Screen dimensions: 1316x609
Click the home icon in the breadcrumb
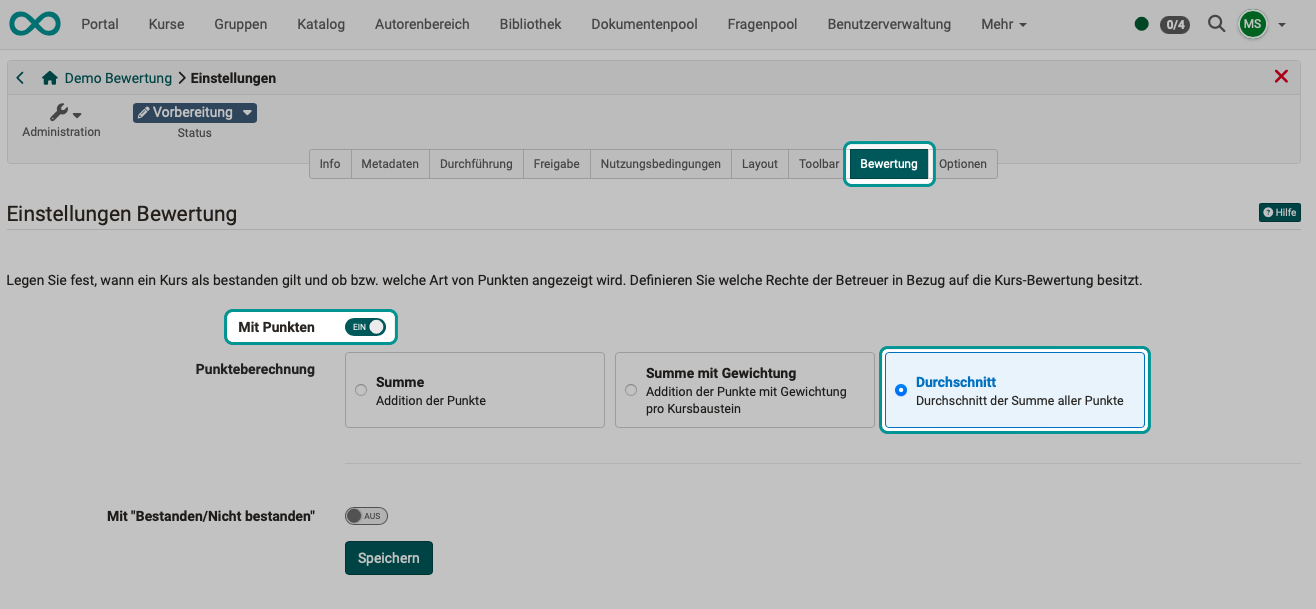pos(47,77)
